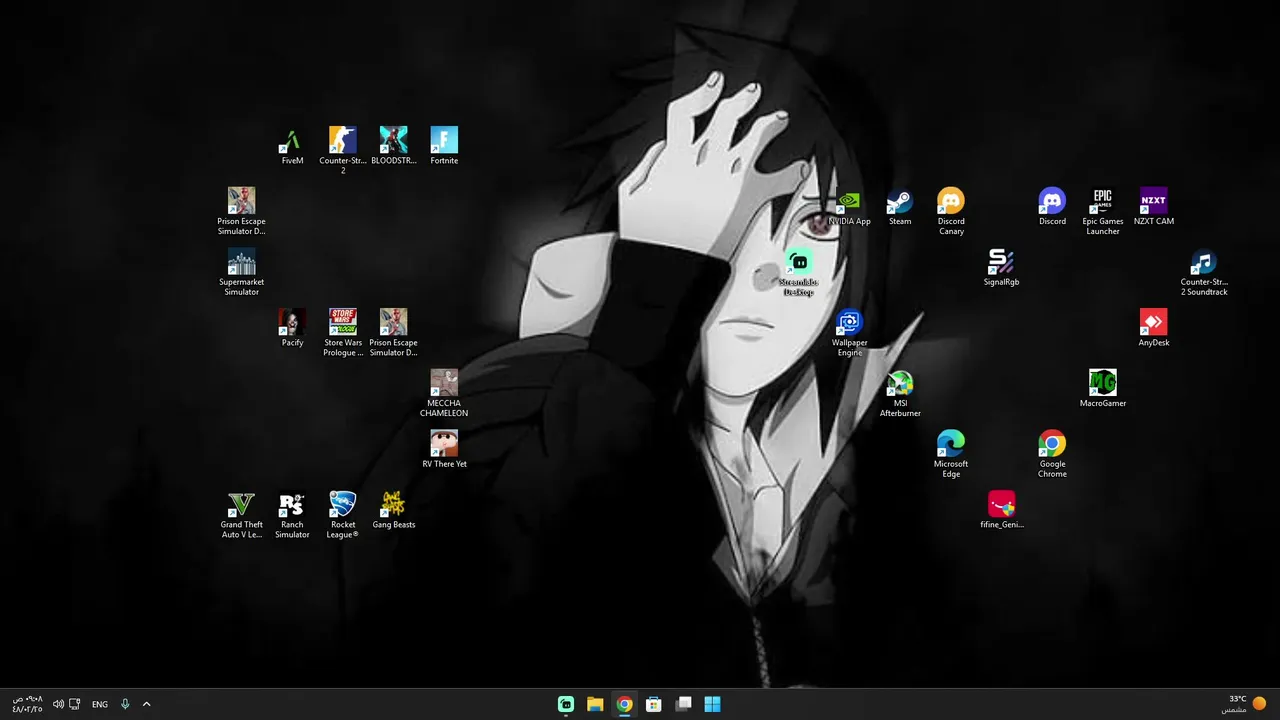
Task: Select the Streamlabs Desktop shortcut on desktop
Action: click(798, 272)
